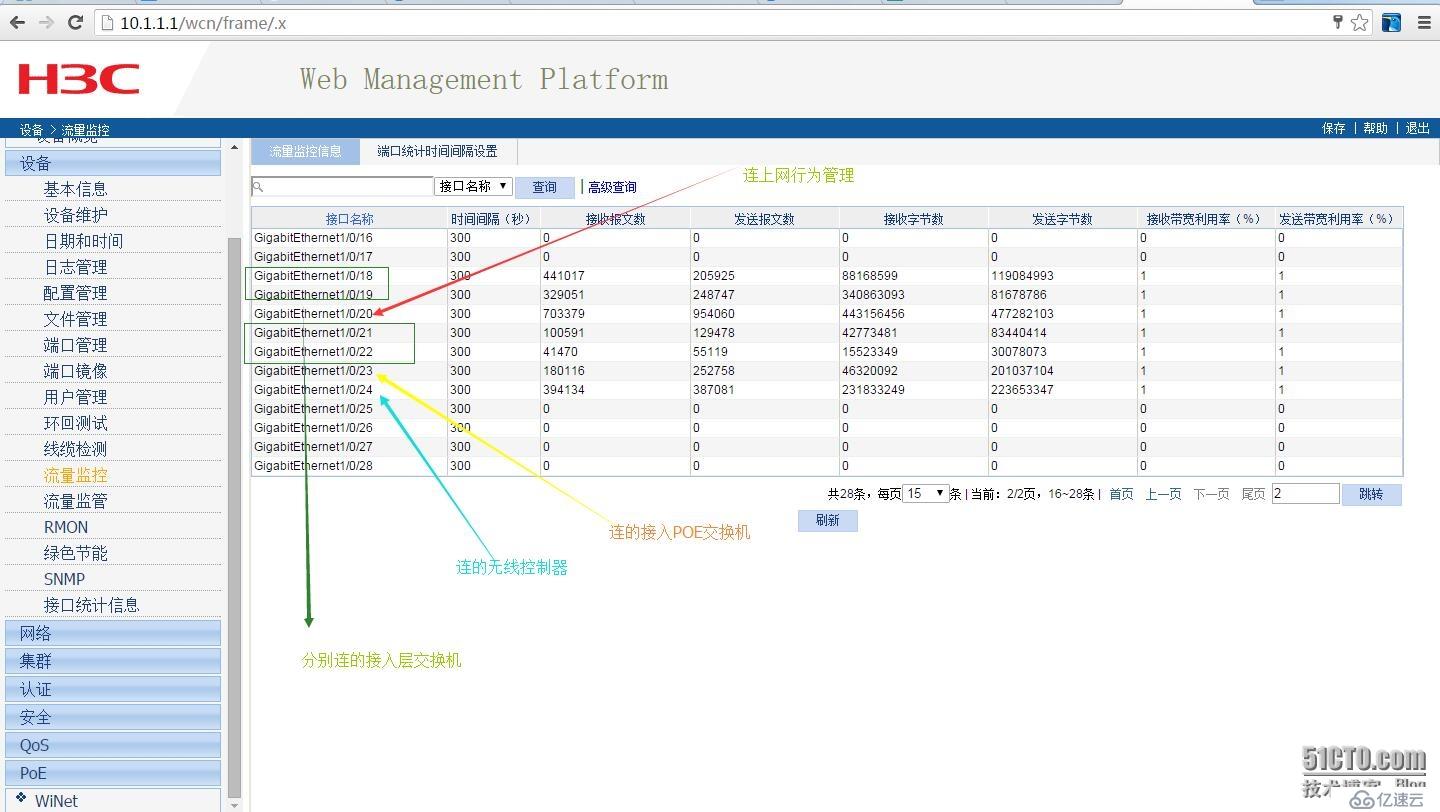Click the magnifier icon in search box
This screenshot has width=1440, height=812.
(x=258, y=186)
